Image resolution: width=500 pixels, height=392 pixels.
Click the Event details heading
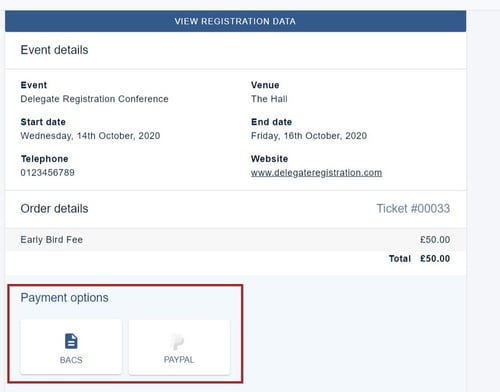click(54, 50)
